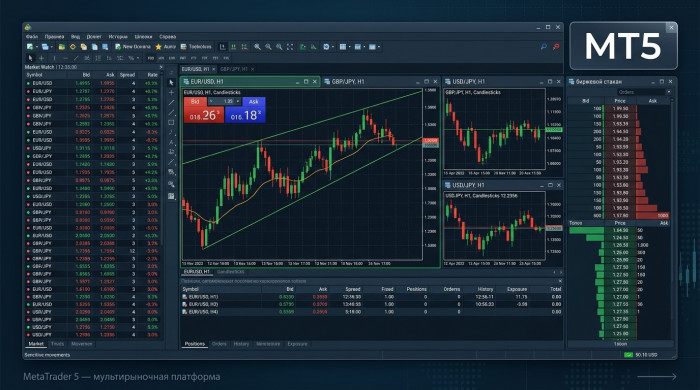Click the red search icon at the toolbar's right end
700x390 pixels.
coord(556,46)
